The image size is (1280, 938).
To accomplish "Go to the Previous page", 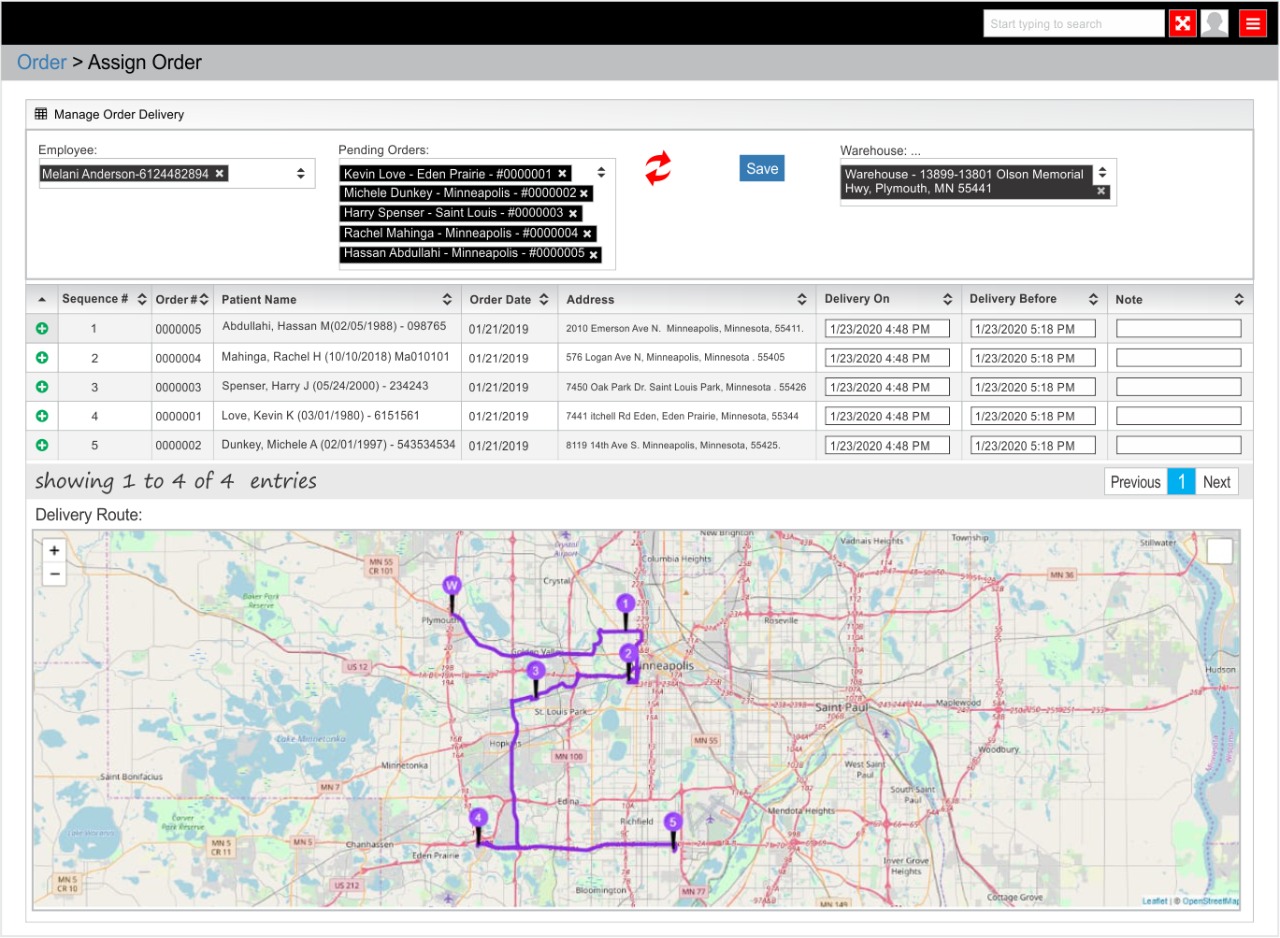I will [x=1135, y=482].
